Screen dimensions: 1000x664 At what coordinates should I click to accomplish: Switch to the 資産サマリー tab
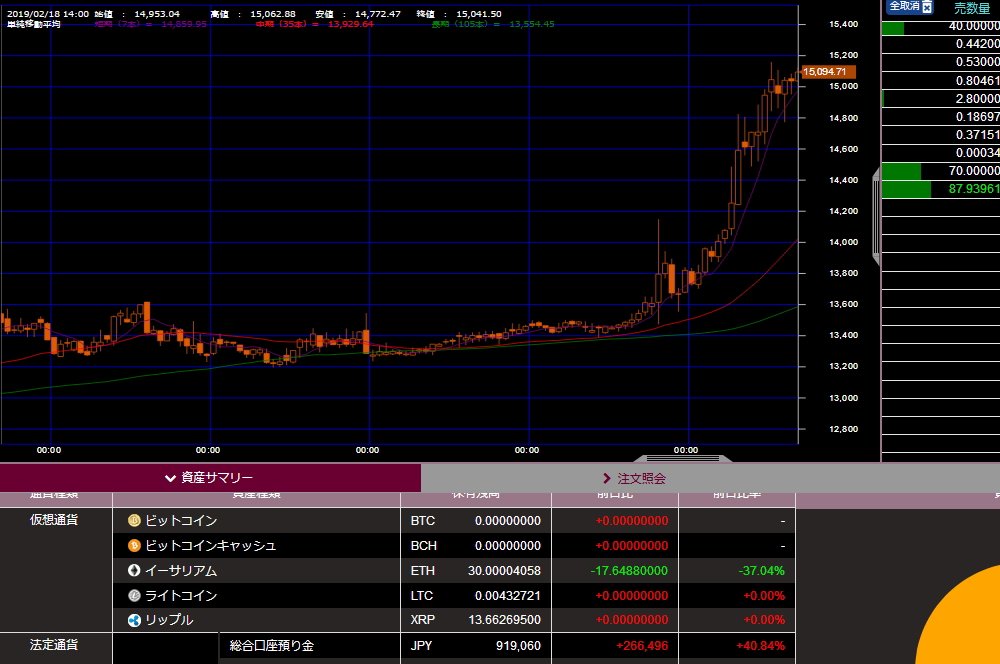(x=210, y=478)
